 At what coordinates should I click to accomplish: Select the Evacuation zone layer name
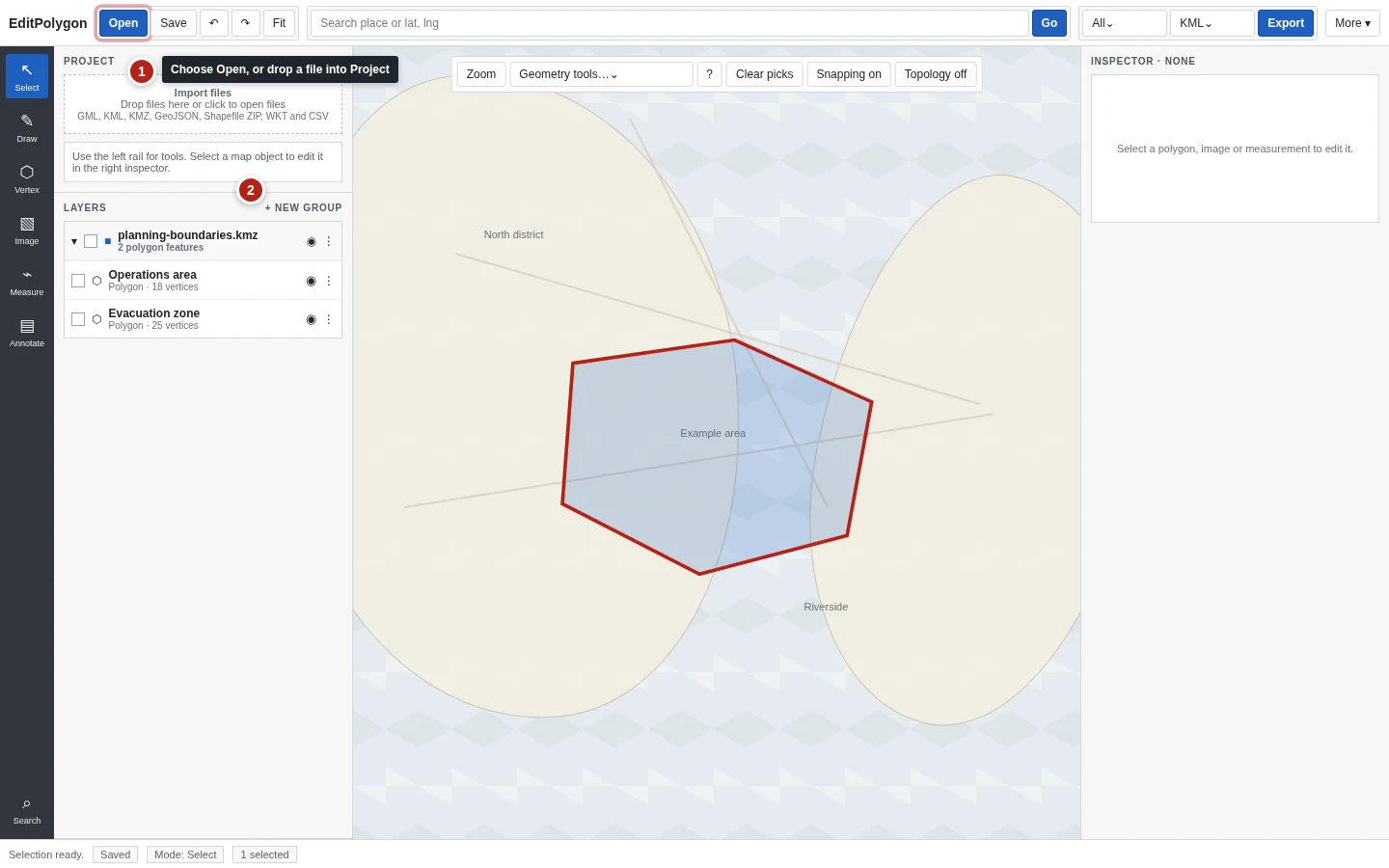(x=154, y=313)
